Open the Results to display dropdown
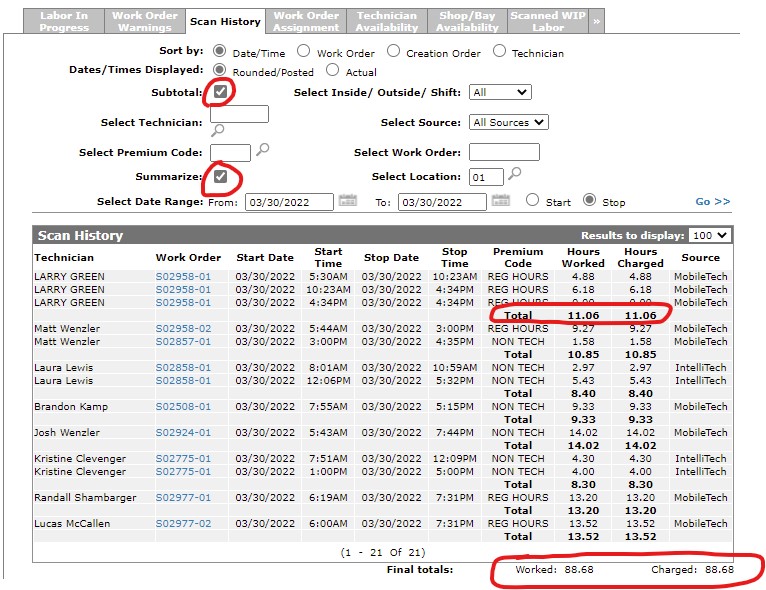The height and width of the screenshot is (590, 766). pyautogui.click(x=710, y=235)
